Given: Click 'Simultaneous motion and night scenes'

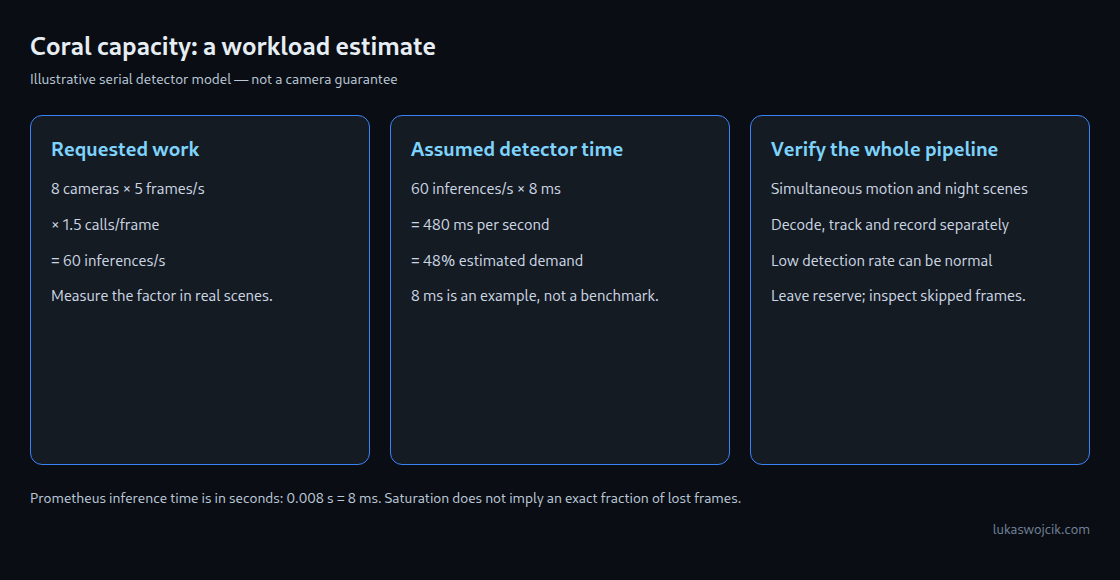Looking at the screenshot, I should point(899,189).
